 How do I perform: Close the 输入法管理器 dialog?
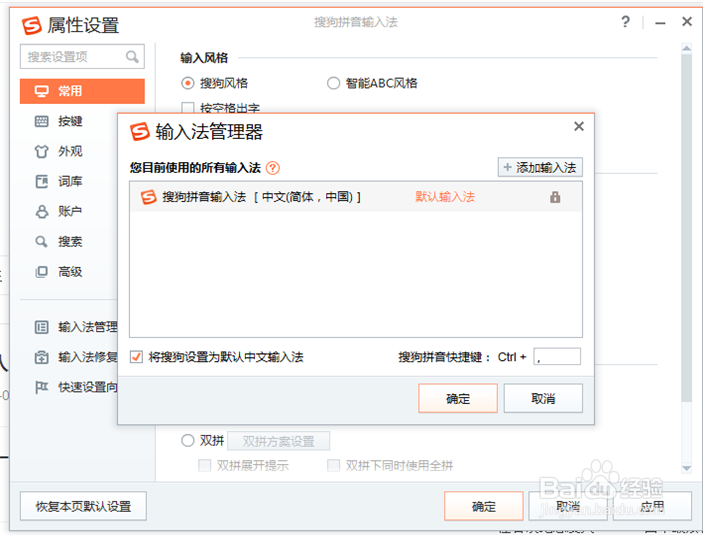(579, 126)
